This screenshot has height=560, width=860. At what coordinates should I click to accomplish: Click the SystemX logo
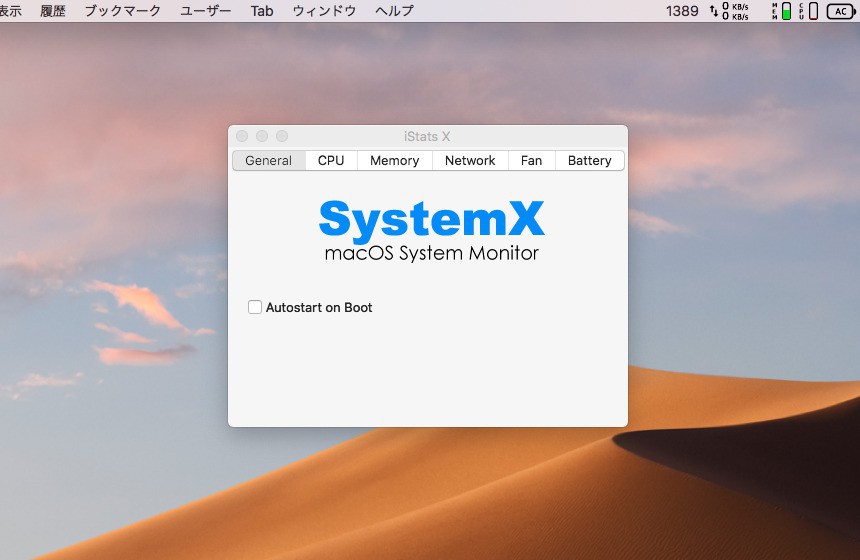(432, 220)
